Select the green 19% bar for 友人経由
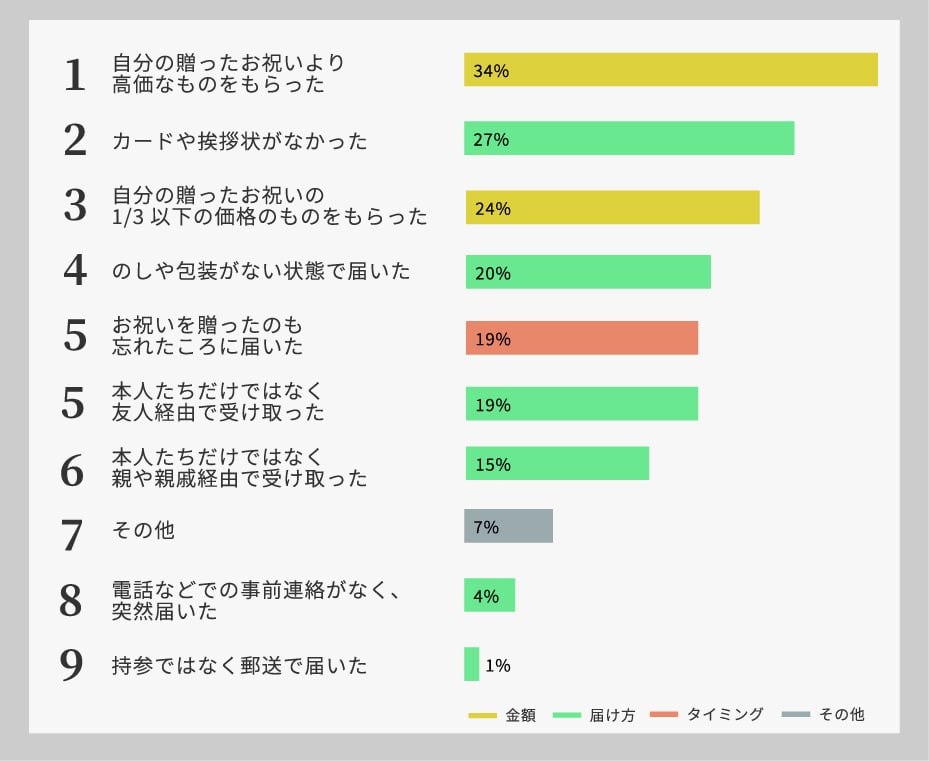929x761 pixels. (581, 404)
